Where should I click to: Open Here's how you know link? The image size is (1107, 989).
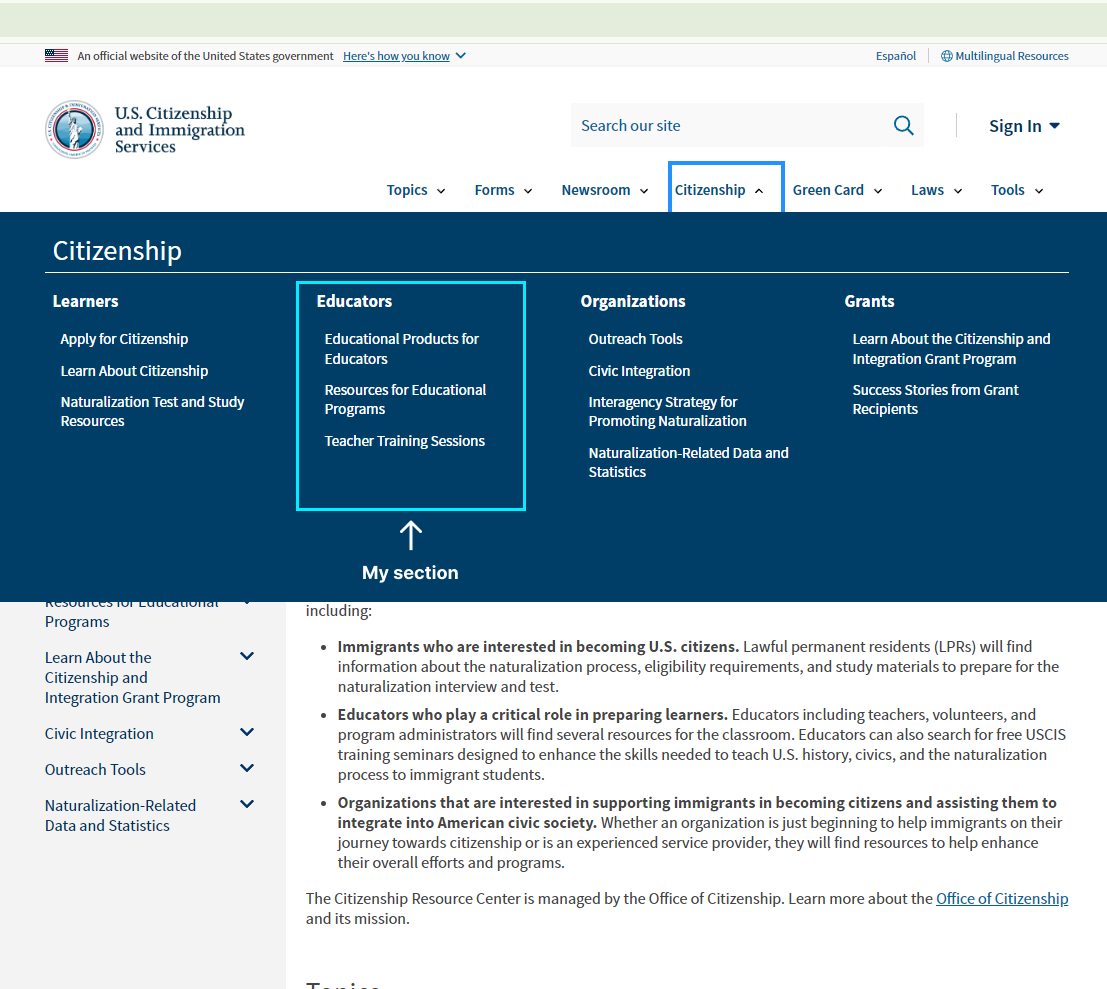pos(396,56)
